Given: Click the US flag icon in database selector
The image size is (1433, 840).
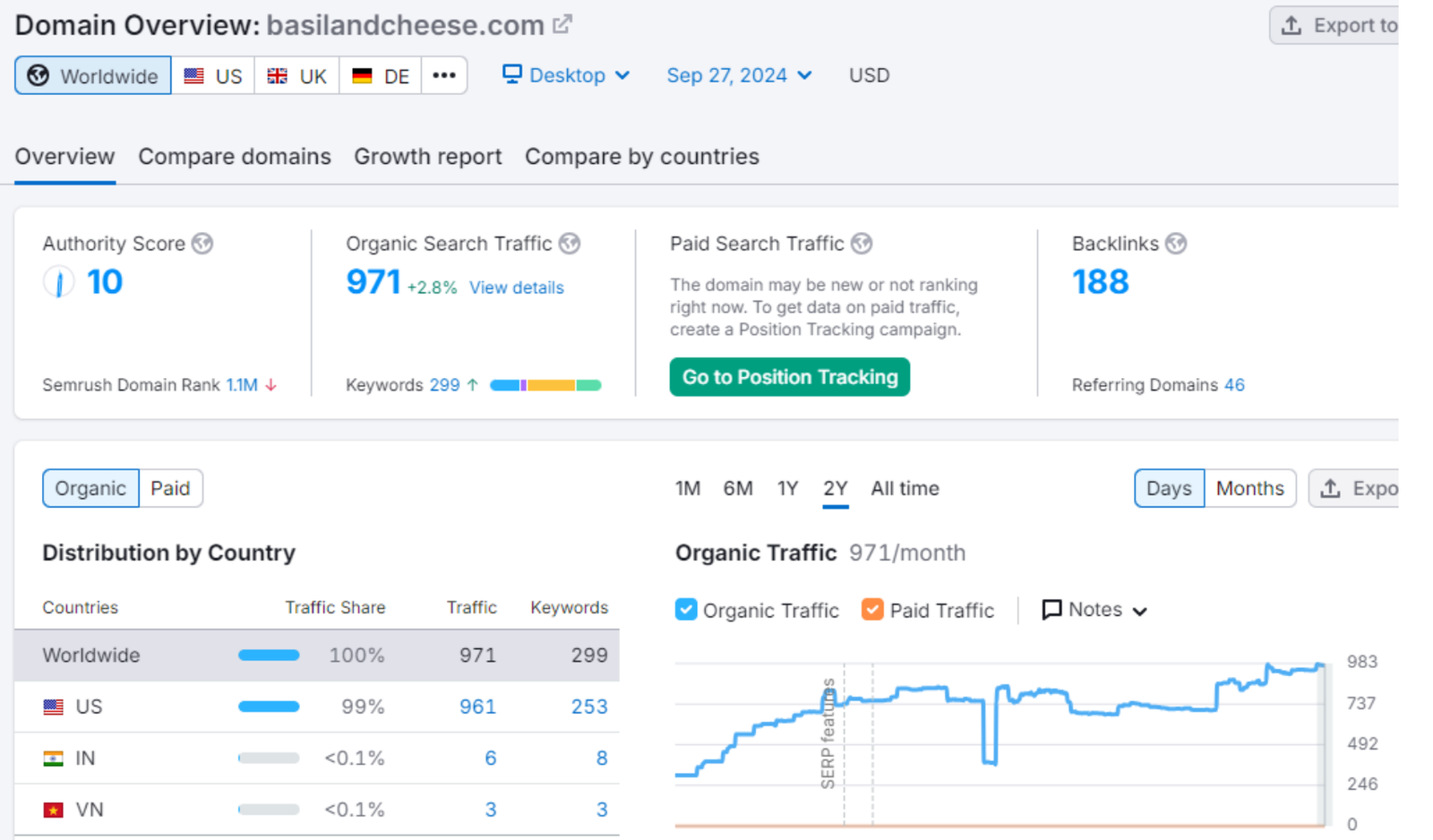Looking at the screenshot, I should coord(193,76).
